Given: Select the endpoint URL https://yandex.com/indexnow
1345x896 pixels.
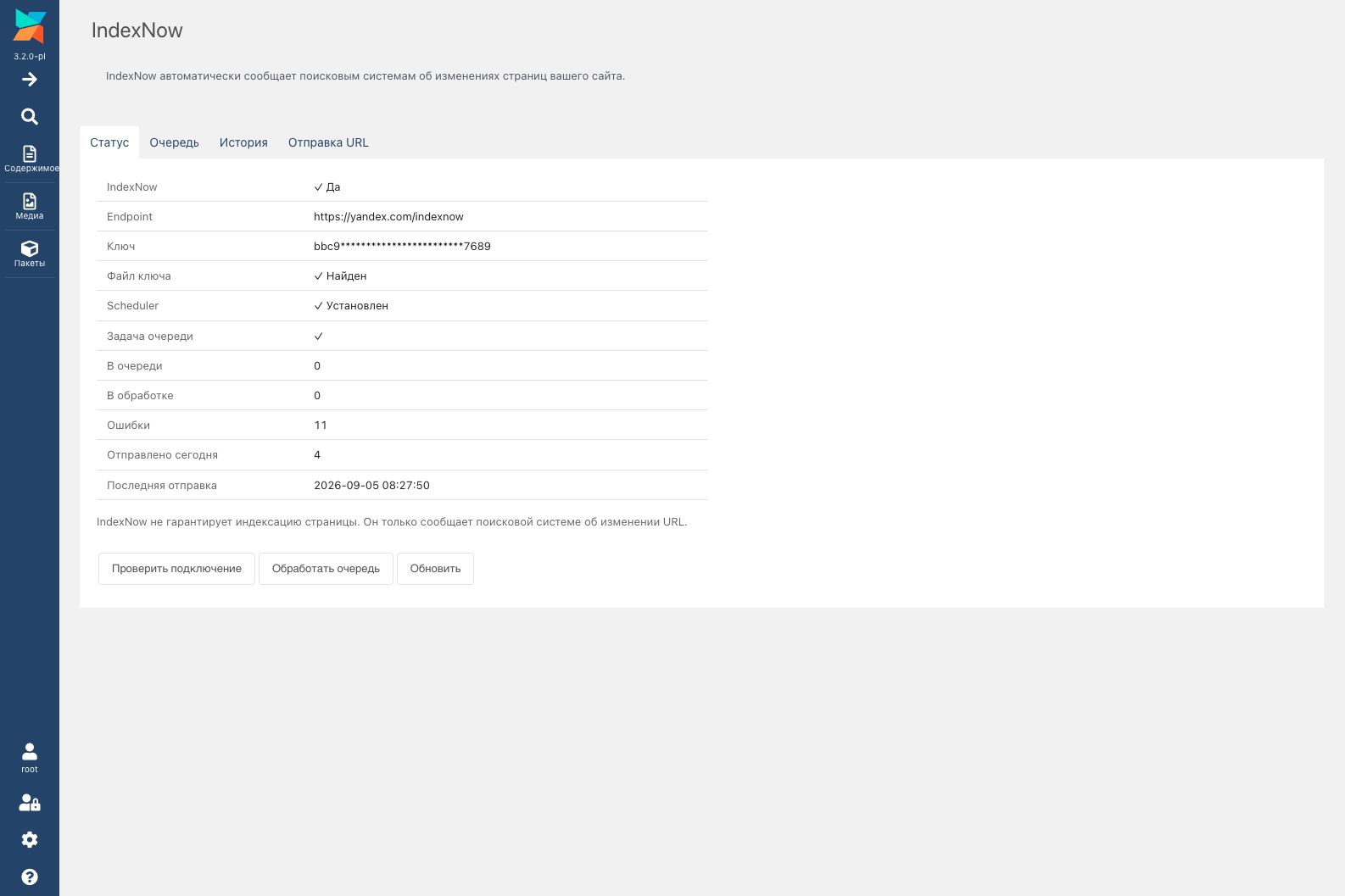Looking at the screenshot, I should coord(388,217).
